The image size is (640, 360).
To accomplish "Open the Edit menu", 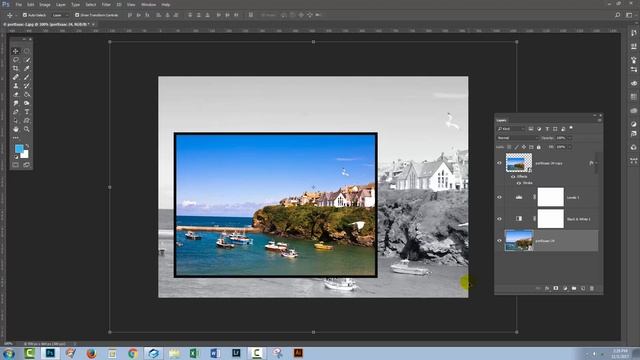I will coord(31,4).
